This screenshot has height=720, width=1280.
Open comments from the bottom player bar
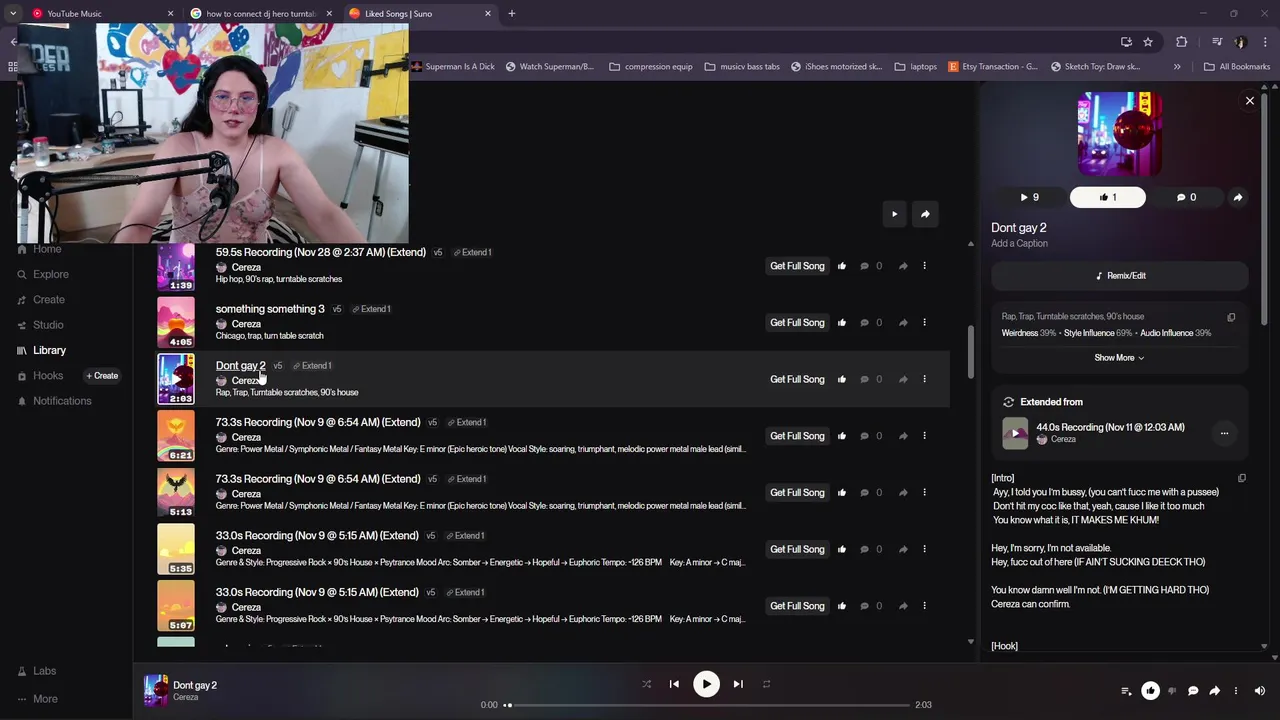[1193, 691]
